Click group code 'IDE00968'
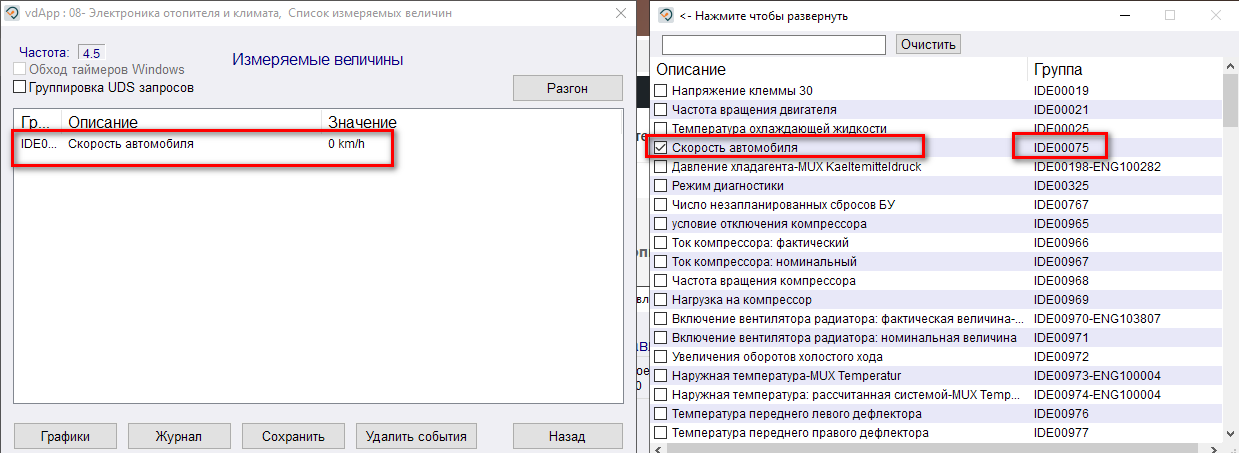 1061,281
